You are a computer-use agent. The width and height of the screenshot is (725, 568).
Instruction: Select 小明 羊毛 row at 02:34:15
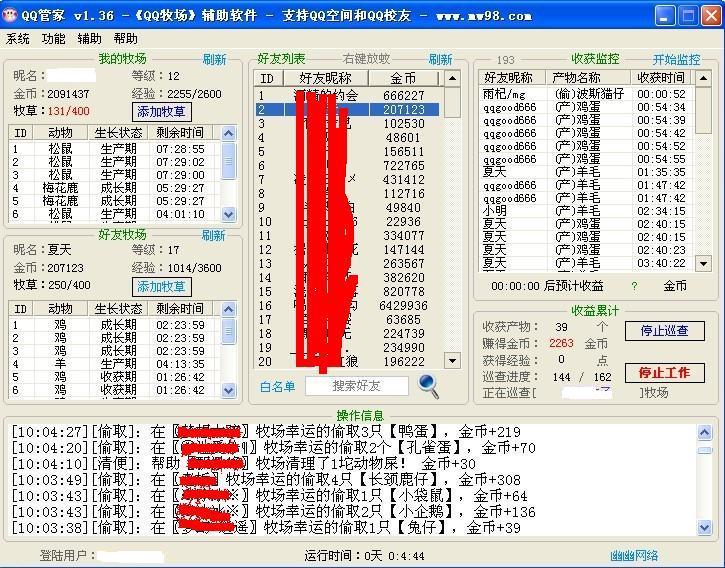(x=586, y=211)
